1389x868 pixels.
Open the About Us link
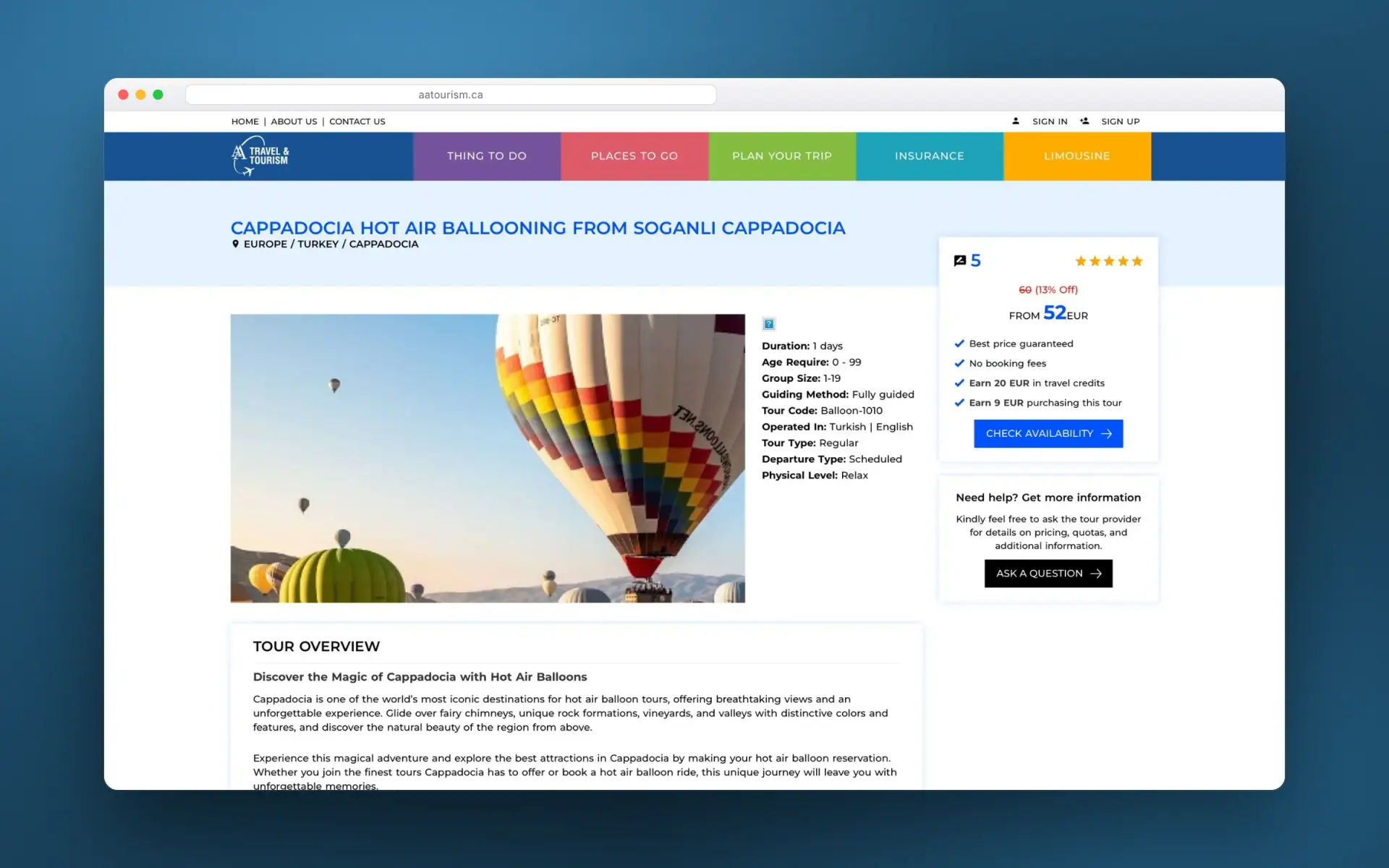[294, 122]
